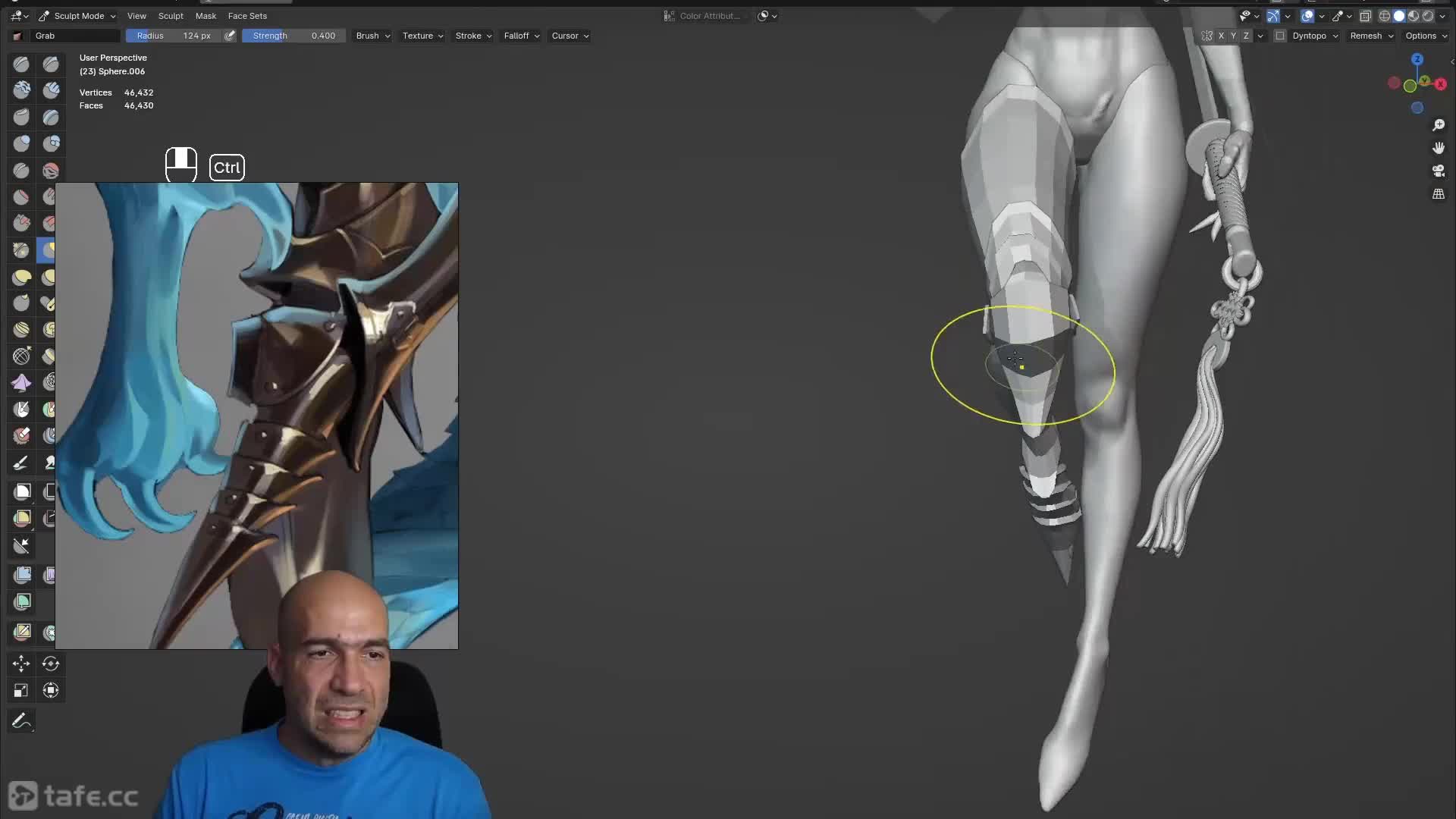Viewport: 1456px width, 819px height.
Task: Open the Remesh dropdown
Action: pos(1372,36)
